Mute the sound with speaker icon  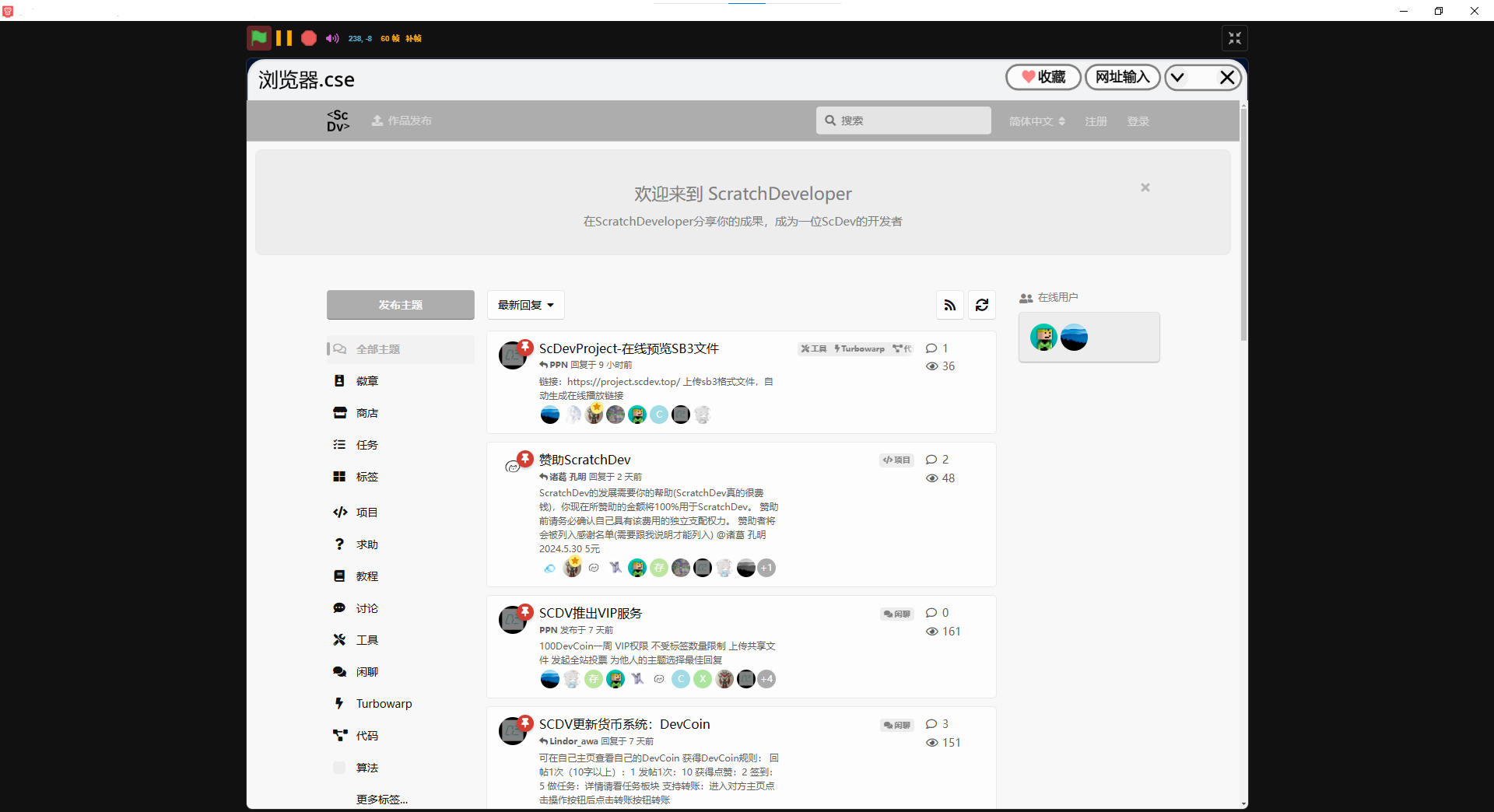pyautogui.click(x=332, y=38)
